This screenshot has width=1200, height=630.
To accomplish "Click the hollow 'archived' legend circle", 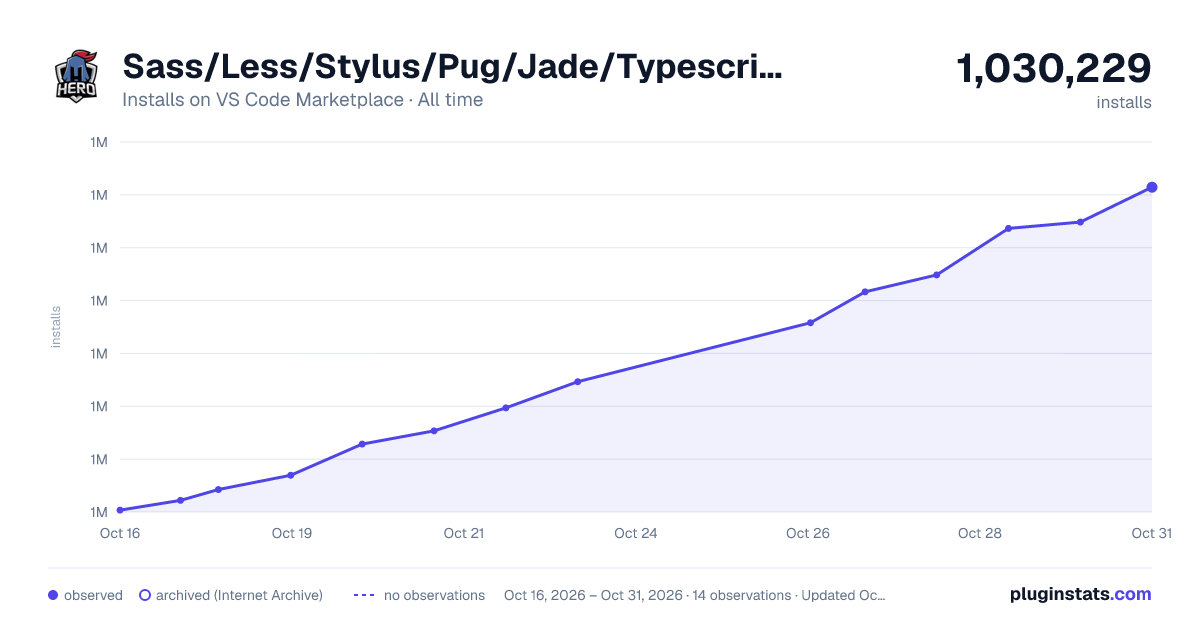I will point(145,595).
